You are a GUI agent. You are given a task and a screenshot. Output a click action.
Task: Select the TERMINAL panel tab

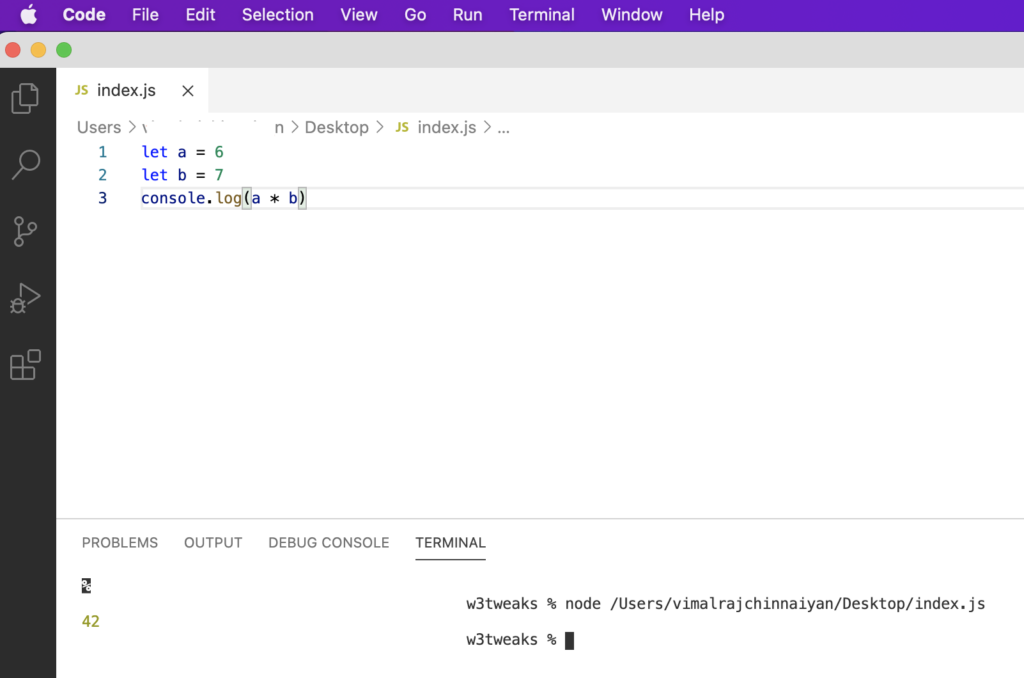[x=451, y=543]
